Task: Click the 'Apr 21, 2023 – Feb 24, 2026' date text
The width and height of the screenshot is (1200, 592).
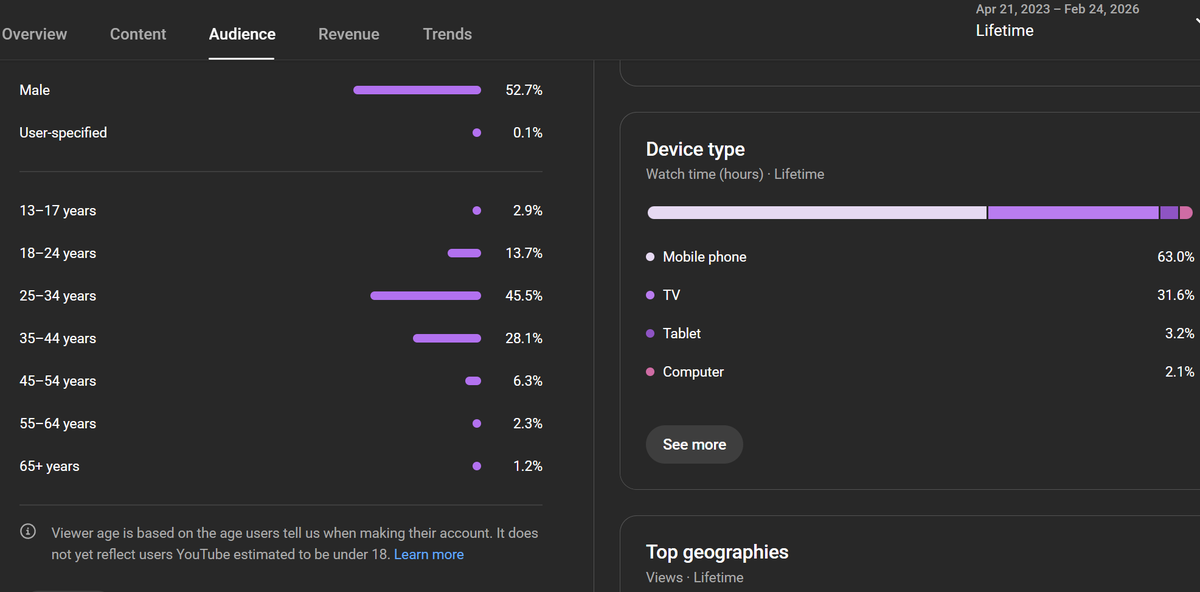Action: [x=1057, y=9]
